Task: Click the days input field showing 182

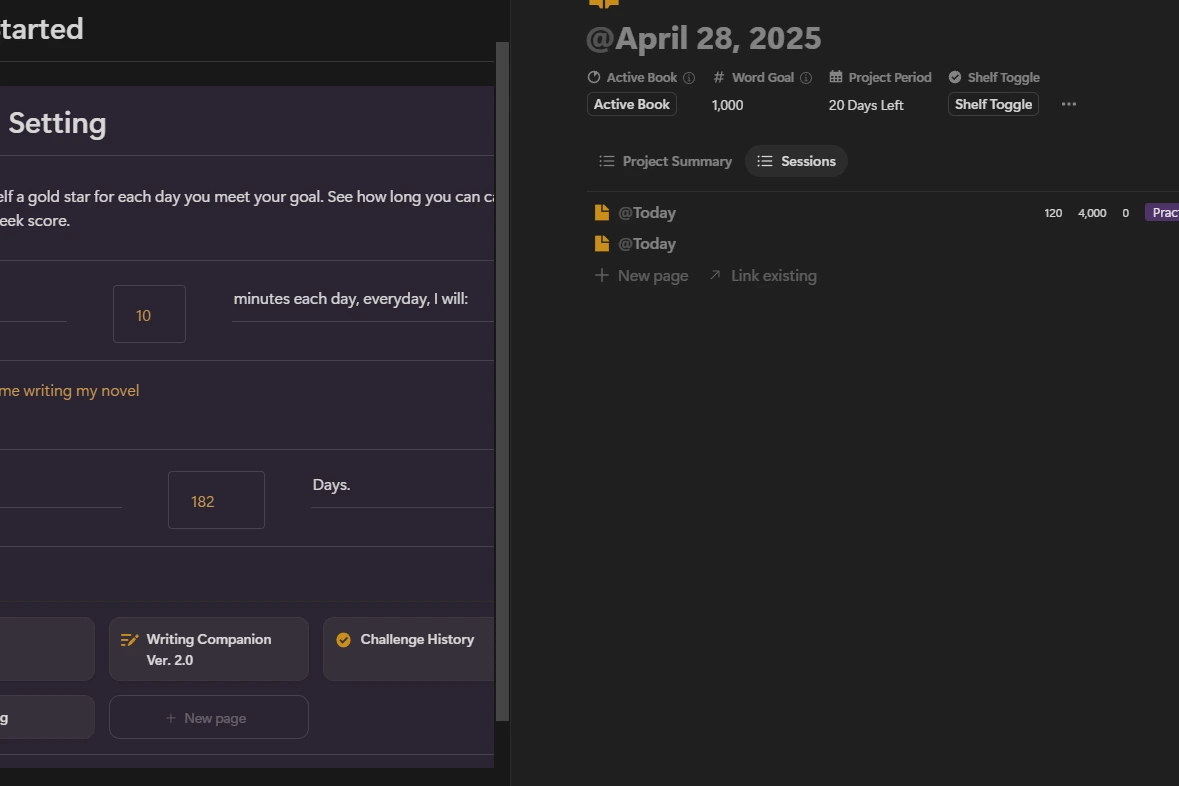Action: (x=216, y=500)
